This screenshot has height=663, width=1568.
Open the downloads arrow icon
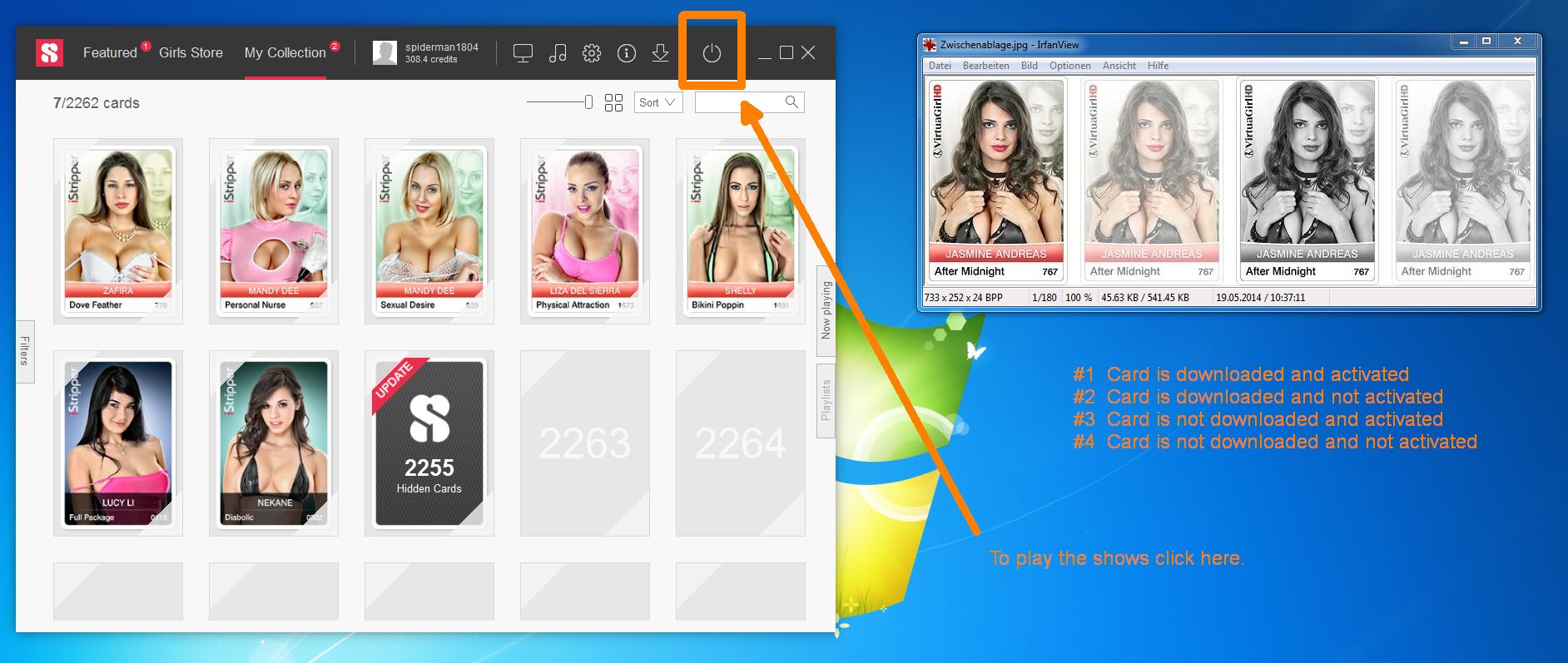(660, 53)
